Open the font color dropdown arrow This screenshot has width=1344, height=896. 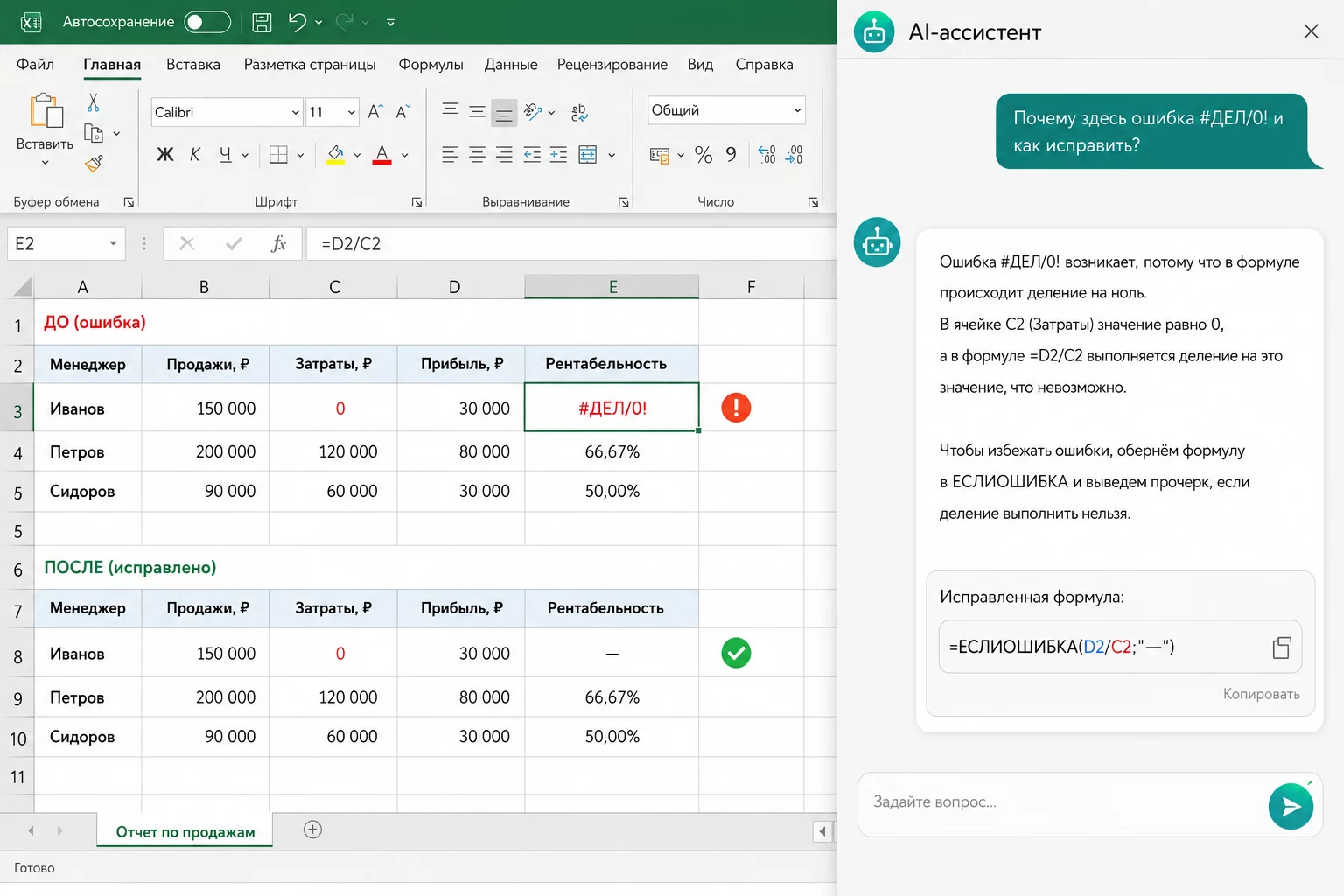click(404, 156)
